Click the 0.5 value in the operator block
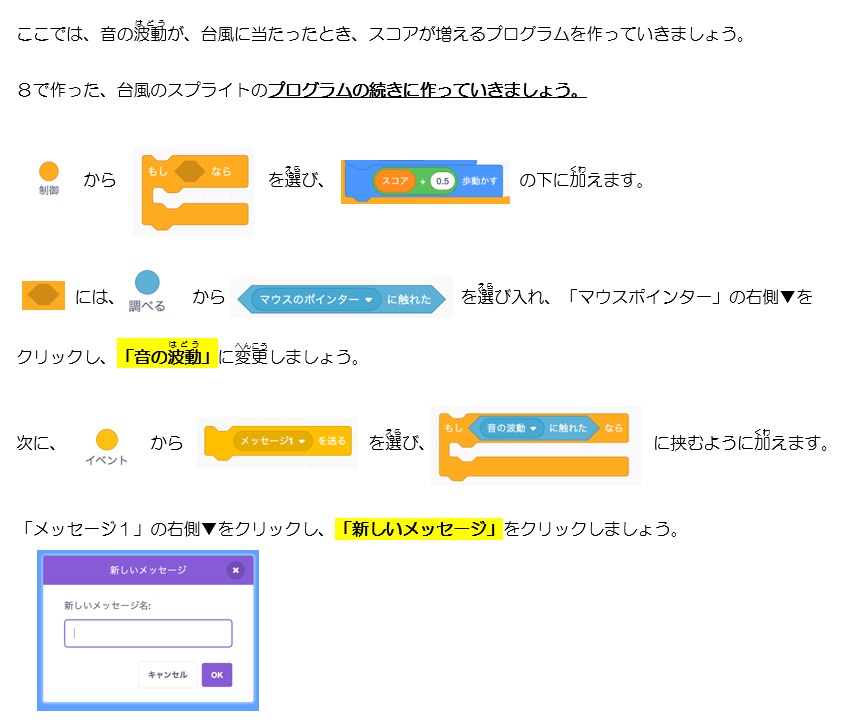The image size is (850, 728). [x=443, y=181]
